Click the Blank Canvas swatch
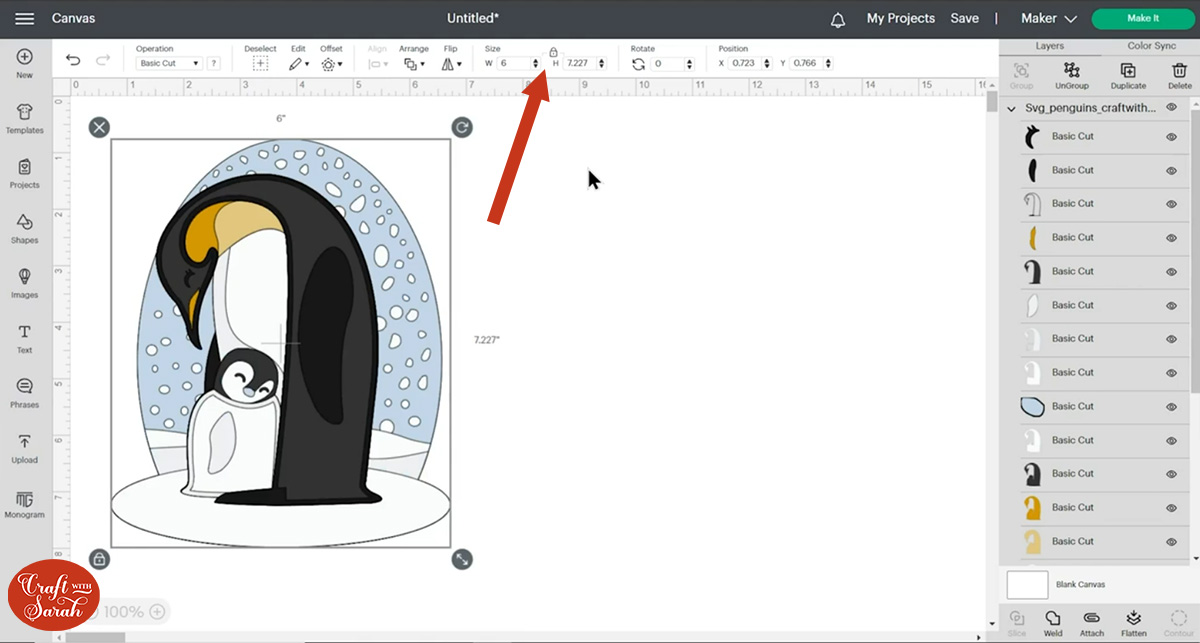The image size is (1200, 643). point(1027,585)
